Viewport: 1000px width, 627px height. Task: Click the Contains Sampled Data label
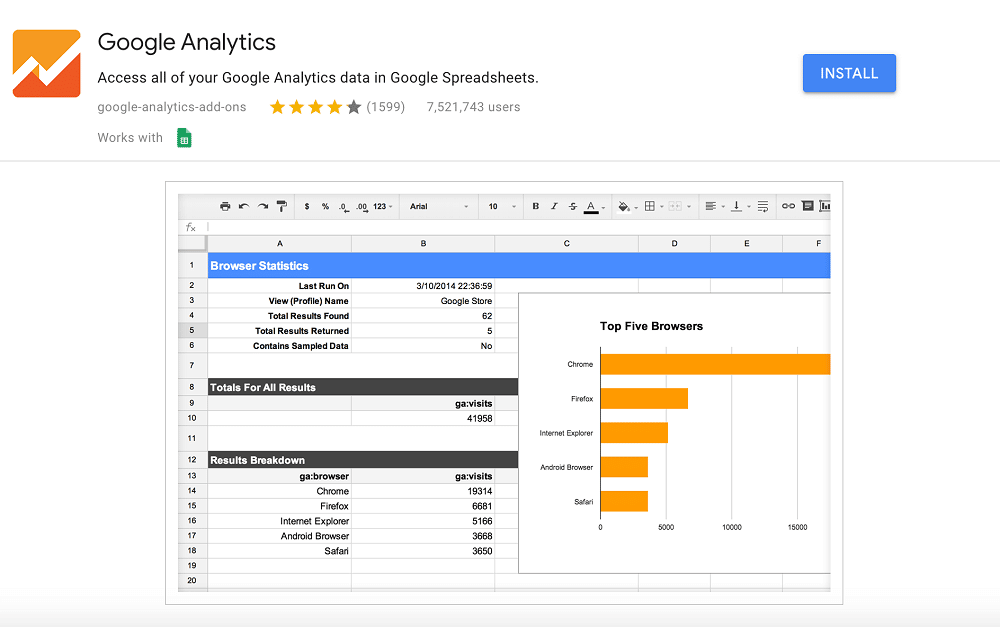[300, 346]
